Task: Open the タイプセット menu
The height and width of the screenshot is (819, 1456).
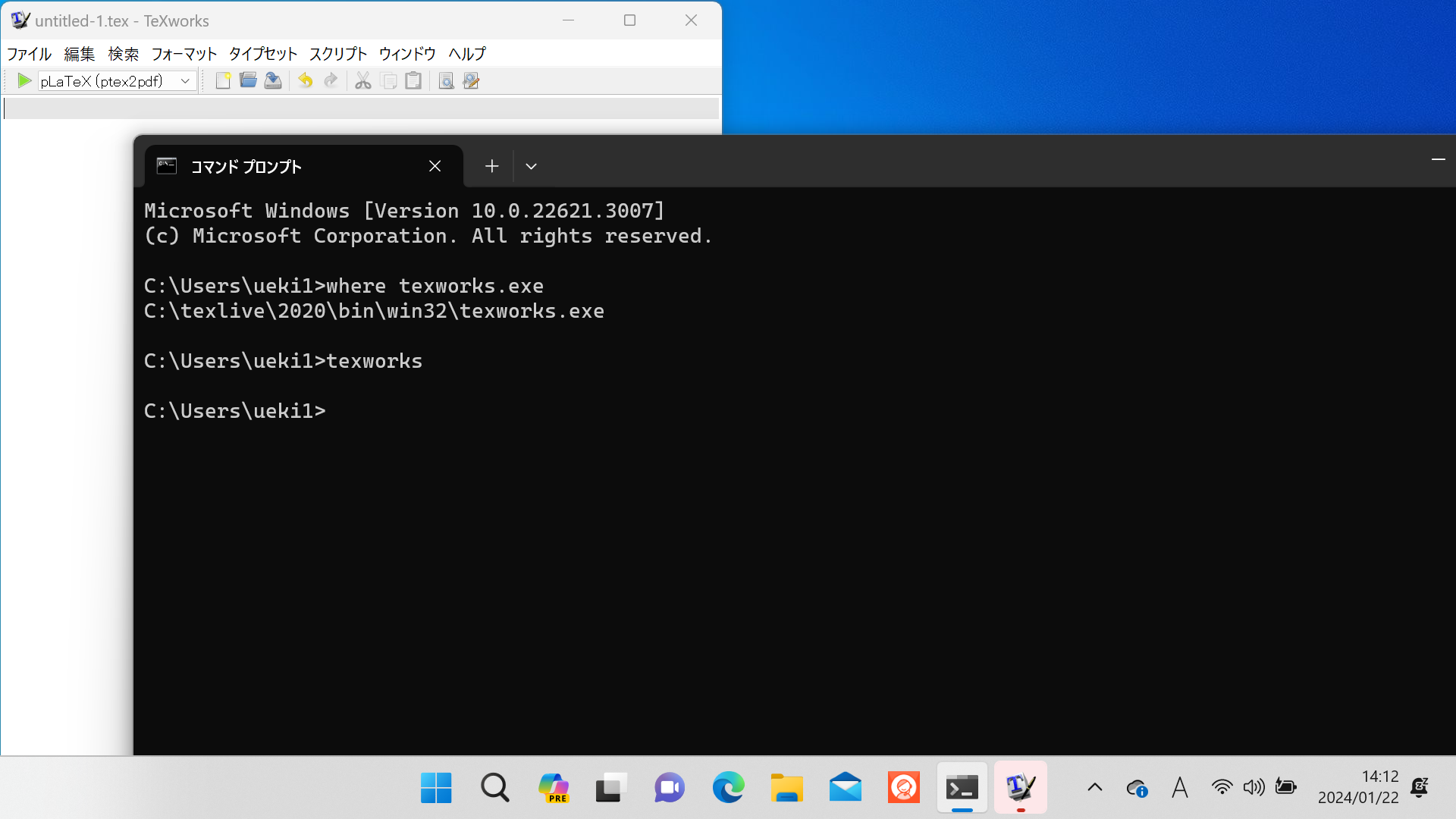Action: pyautogui.click(x=262, y=54)
